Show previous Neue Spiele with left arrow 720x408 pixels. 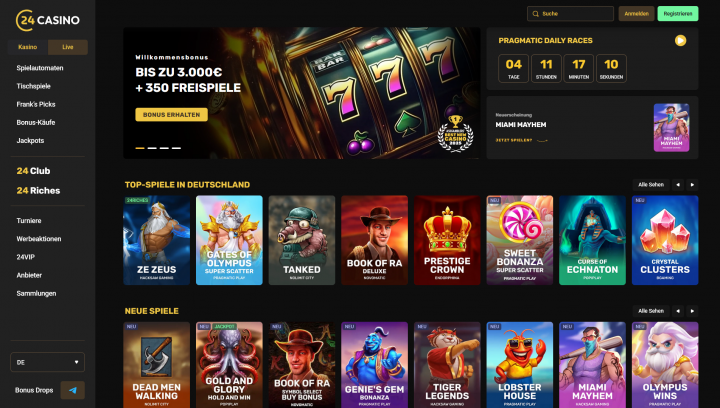tap(678, 311)
